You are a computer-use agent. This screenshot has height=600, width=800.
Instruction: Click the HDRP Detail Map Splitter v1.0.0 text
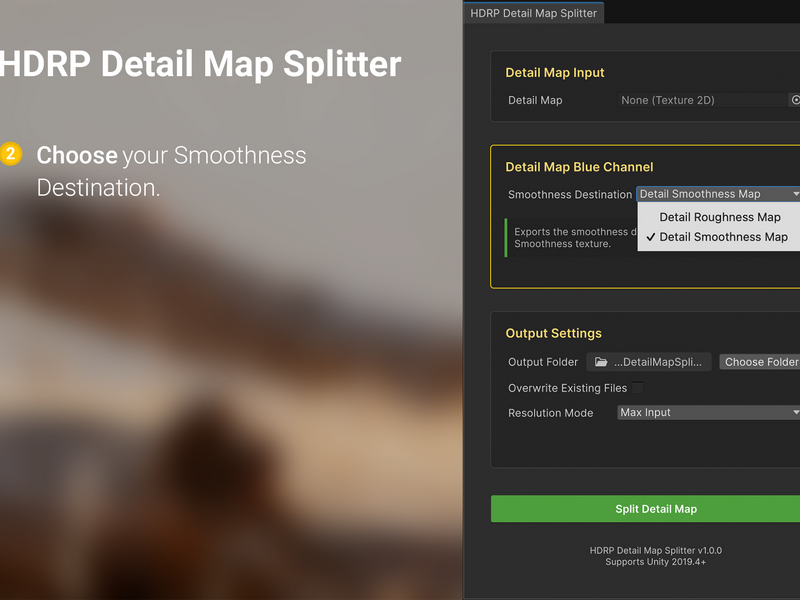[x=656, y=551]
